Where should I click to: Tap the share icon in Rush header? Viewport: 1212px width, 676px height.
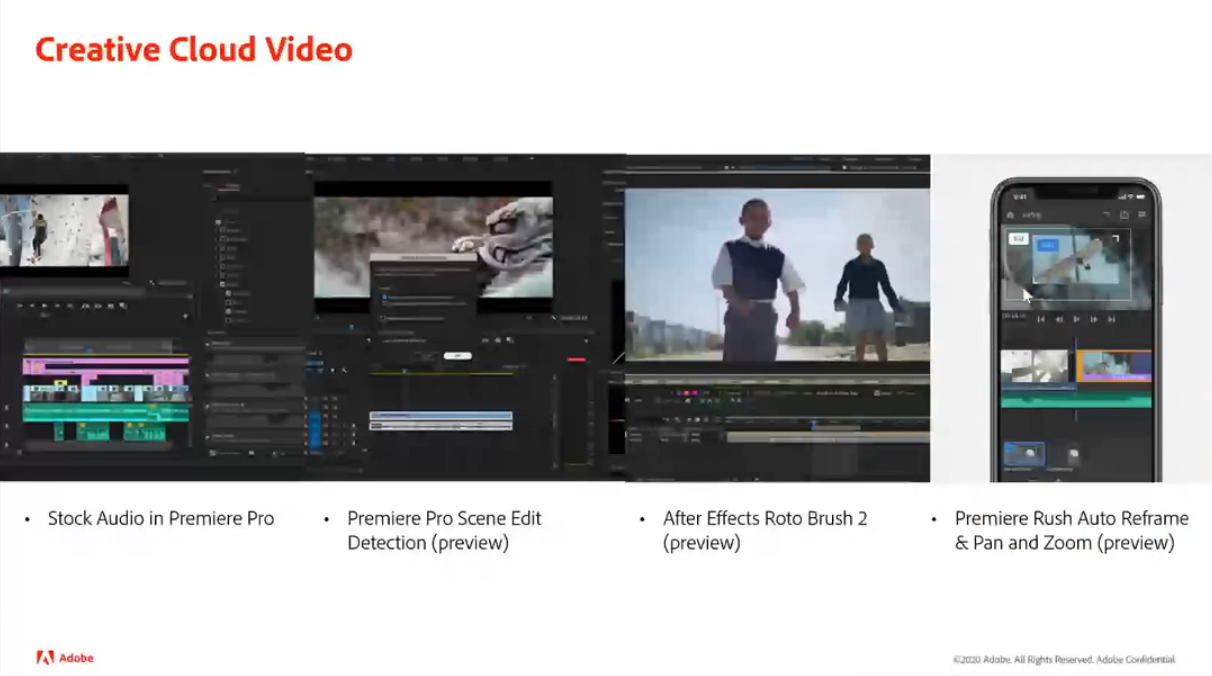pyautogui.click(x=1125, y=215)
